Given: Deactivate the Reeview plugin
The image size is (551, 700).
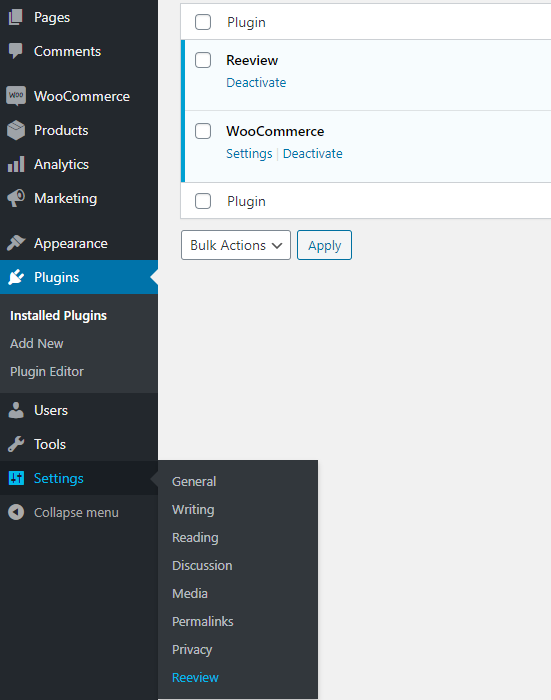Looking at the screenshot, I should tap(256, 83).
